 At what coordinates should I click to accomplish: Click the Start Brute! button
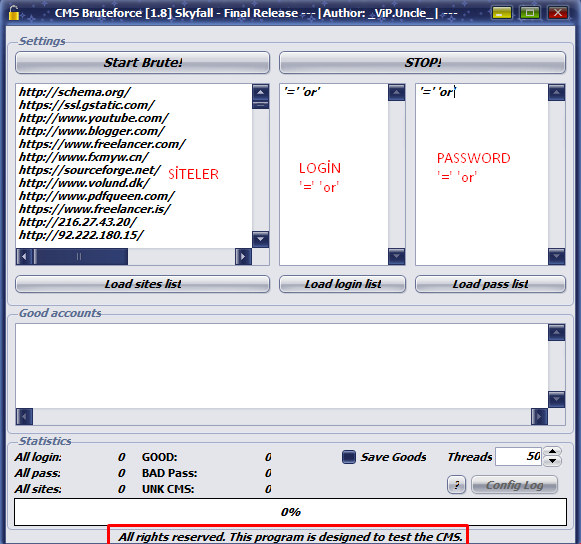coord(143,63)
